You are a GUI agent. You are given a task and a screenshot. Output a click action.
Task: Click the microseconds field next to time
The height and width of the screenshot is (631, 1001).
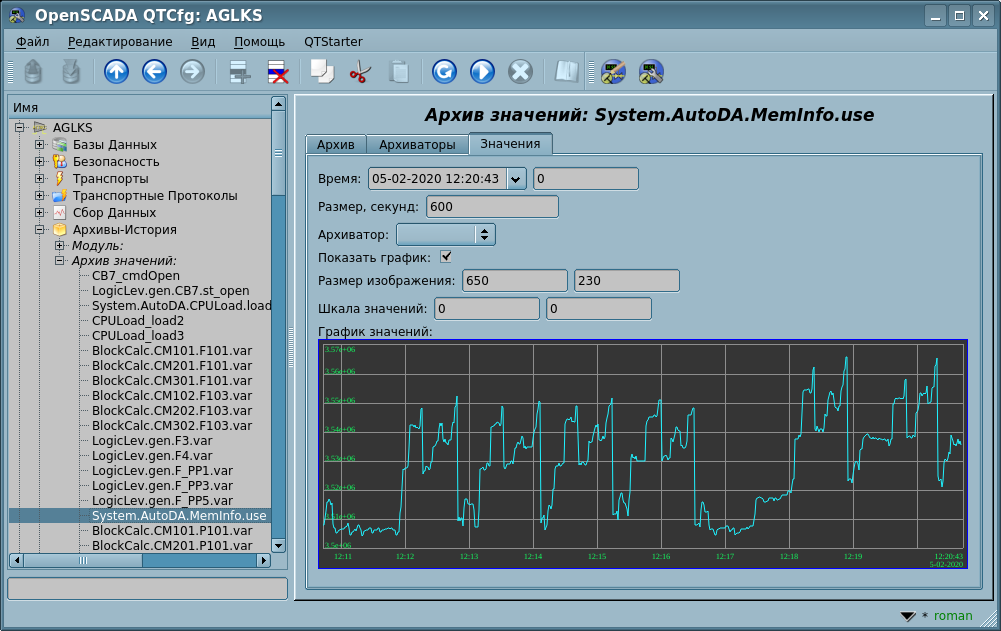[585, 179]
